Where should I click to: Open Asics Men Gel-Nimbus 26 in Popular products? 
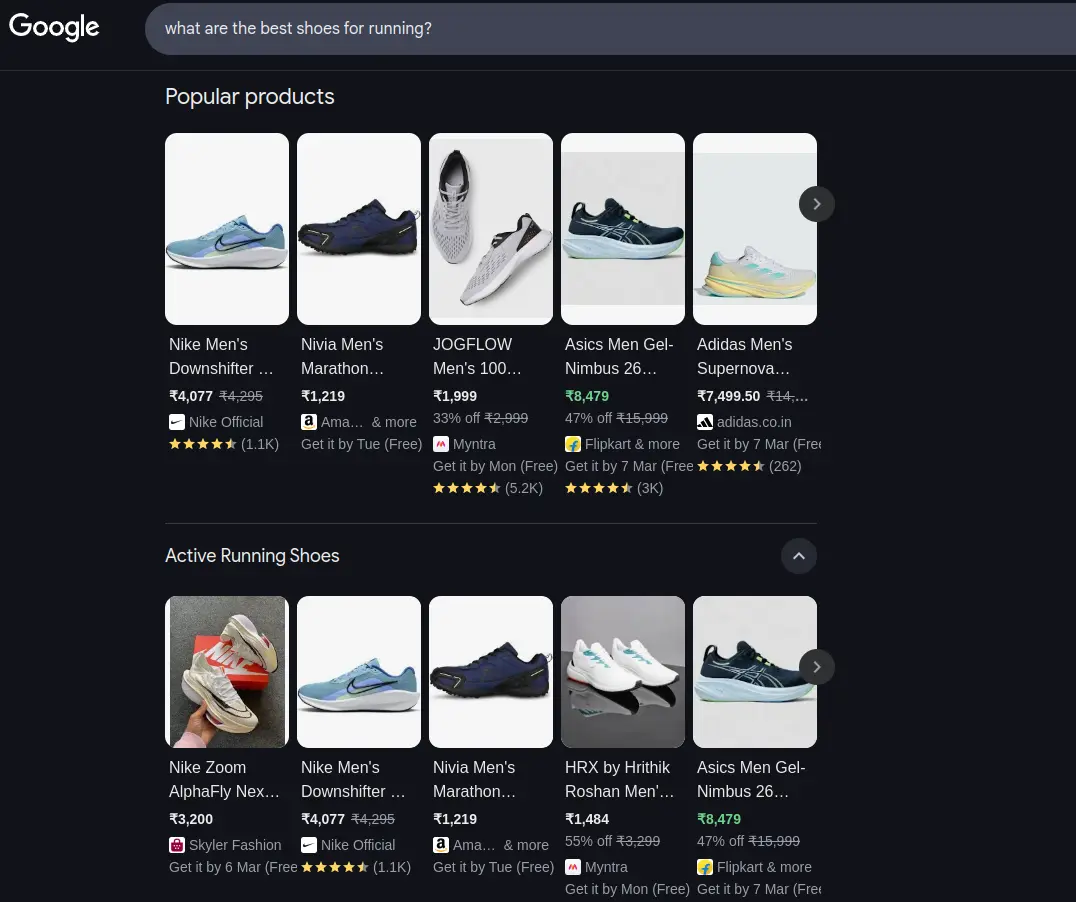click(x=620, y=356)
